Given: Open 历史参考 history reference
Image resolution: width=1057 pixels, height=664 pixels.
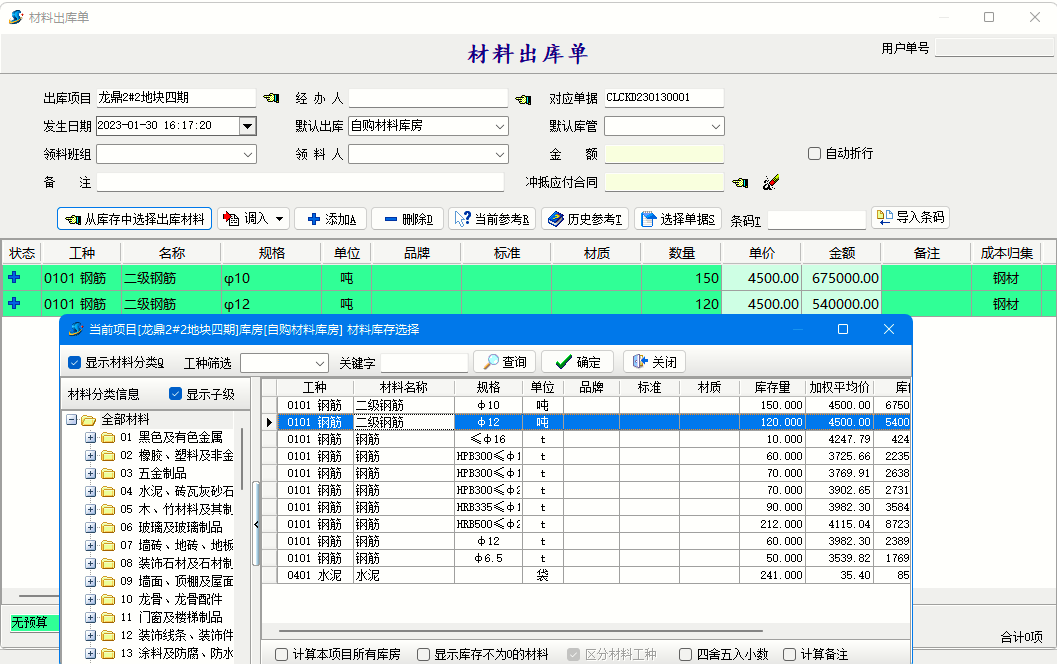Looking at the screenshot, I should [x=585, y=219].
